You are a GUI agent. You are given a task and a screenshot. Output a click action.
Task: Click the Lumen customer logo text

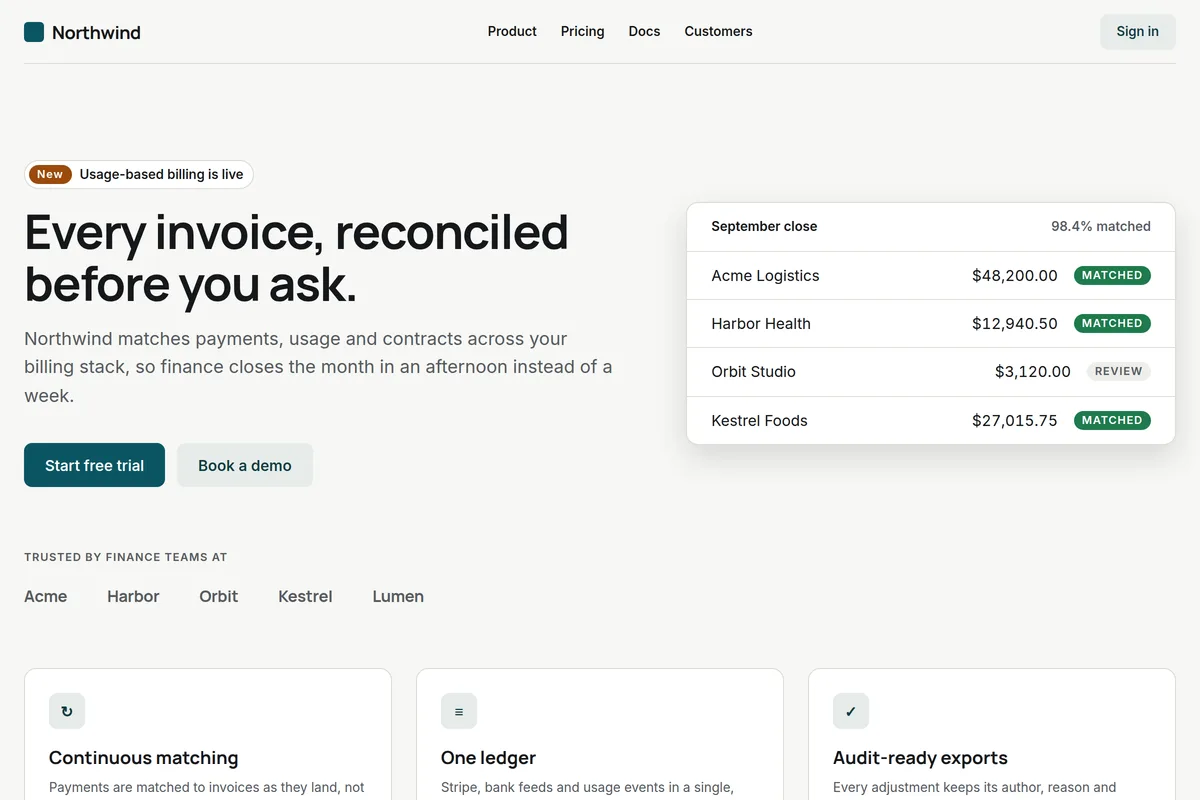[x=398, y=597]
